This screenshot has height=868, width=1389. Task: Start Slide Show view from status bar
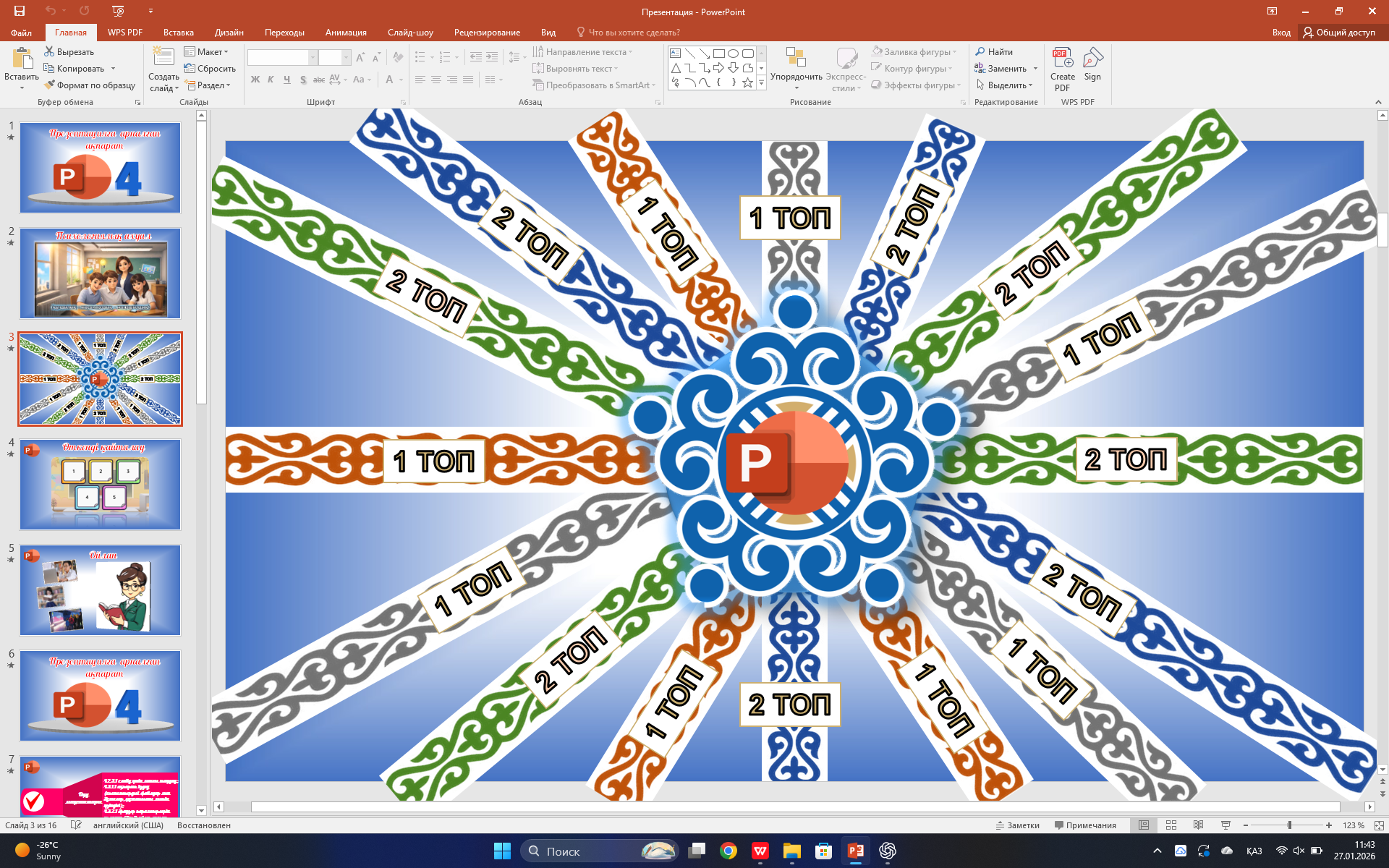click(1226, 825)
